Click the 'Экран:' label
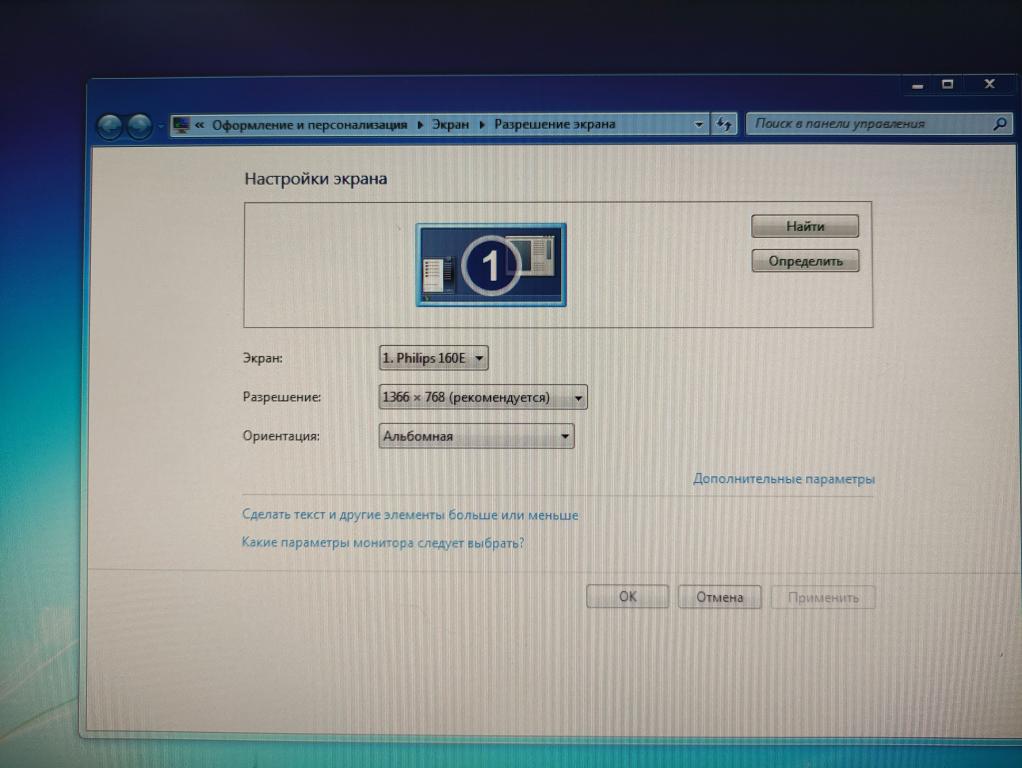 pyautogui.click(x=262, y=358)
